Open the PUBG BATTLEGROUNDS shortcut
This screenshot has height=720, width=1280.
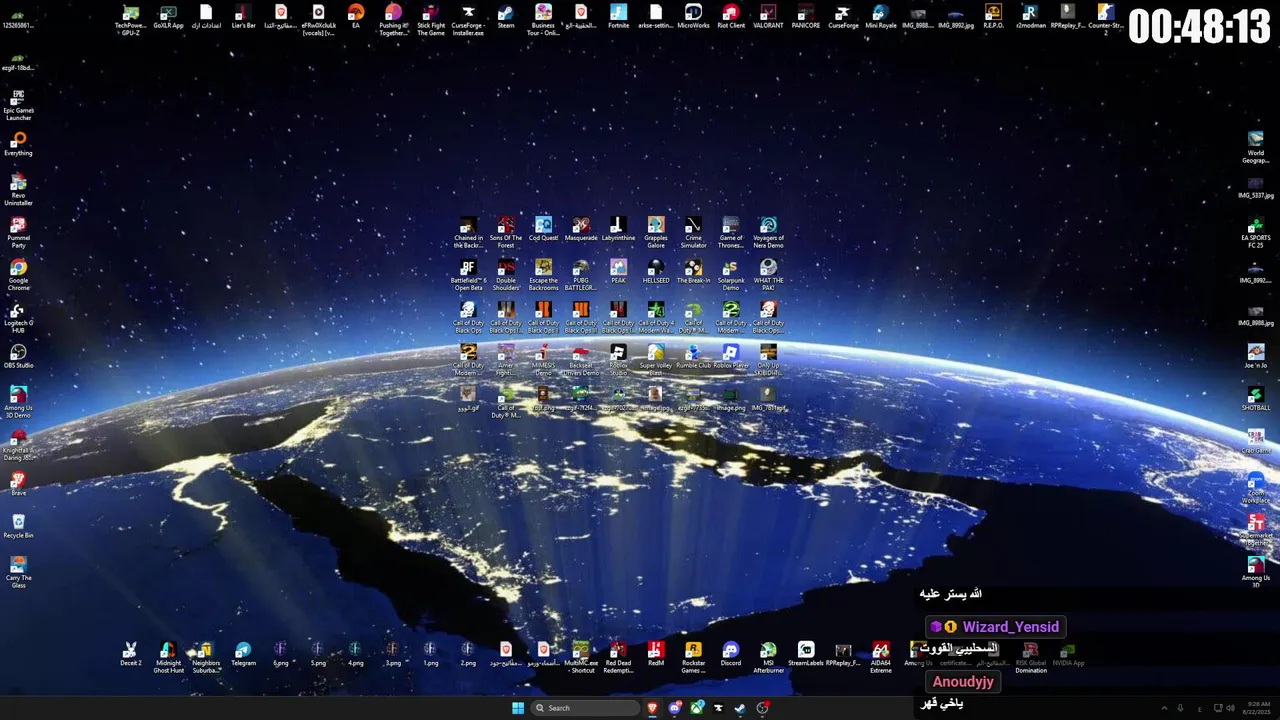(581, 275)
